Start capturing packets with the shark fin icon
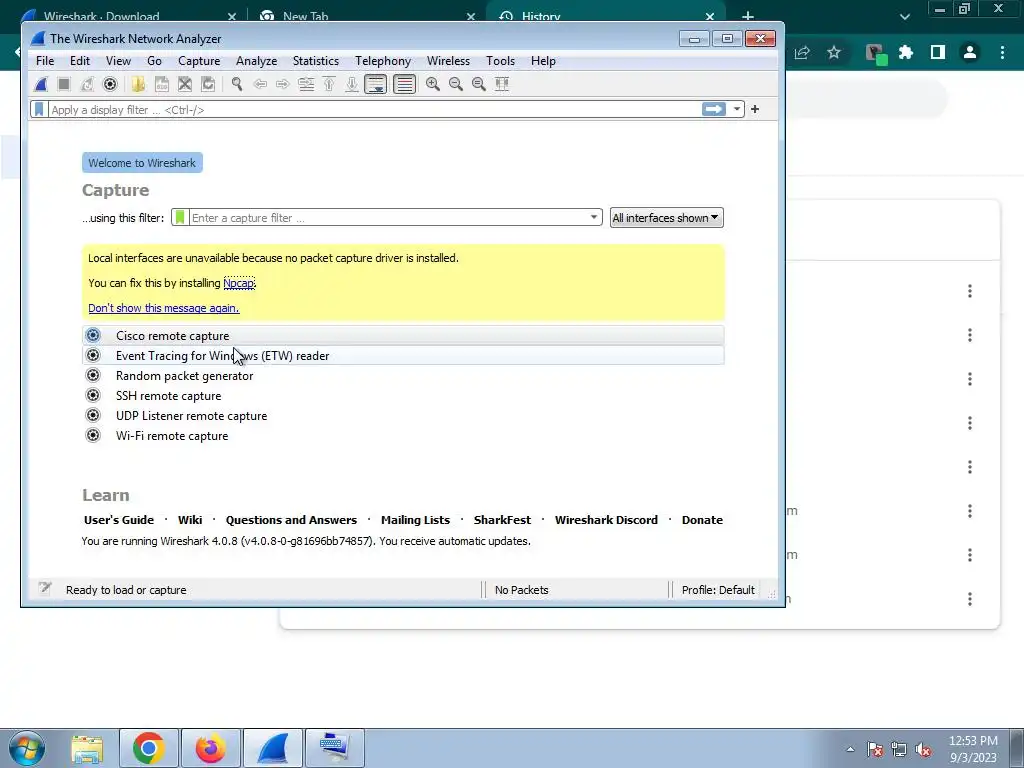The height and width of the screenshot is (768, 1024). [x=41, y=84]
